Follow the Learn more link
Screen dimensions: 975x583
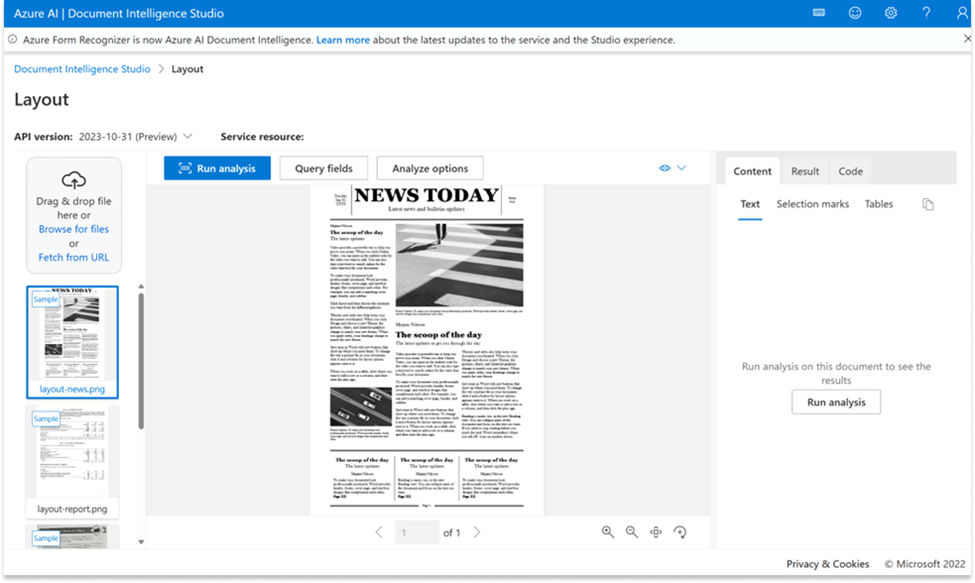point(343,40)
